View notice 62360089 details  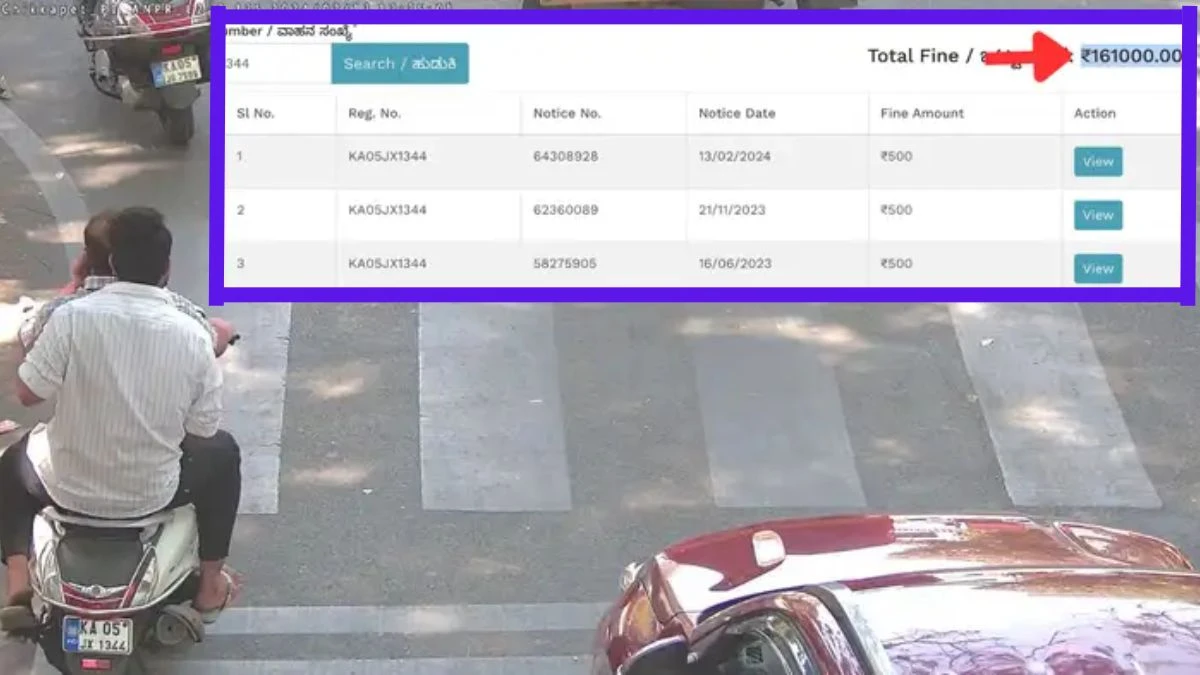[1098, 215]
